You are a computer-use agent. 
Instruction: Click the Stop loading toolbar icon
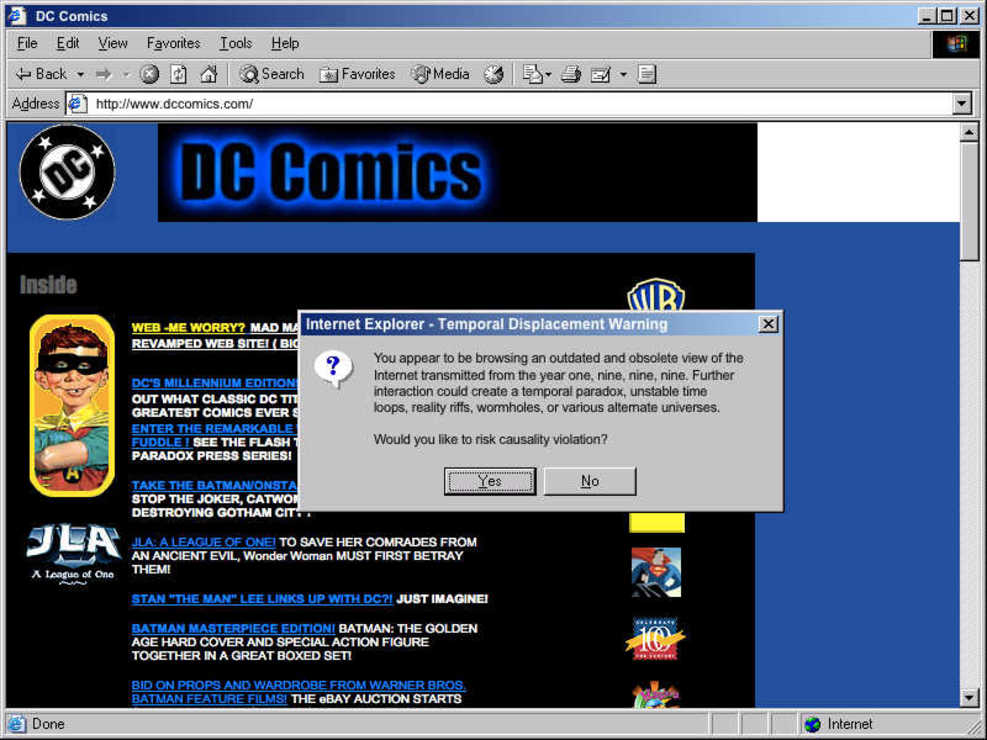tap(150, 74)
